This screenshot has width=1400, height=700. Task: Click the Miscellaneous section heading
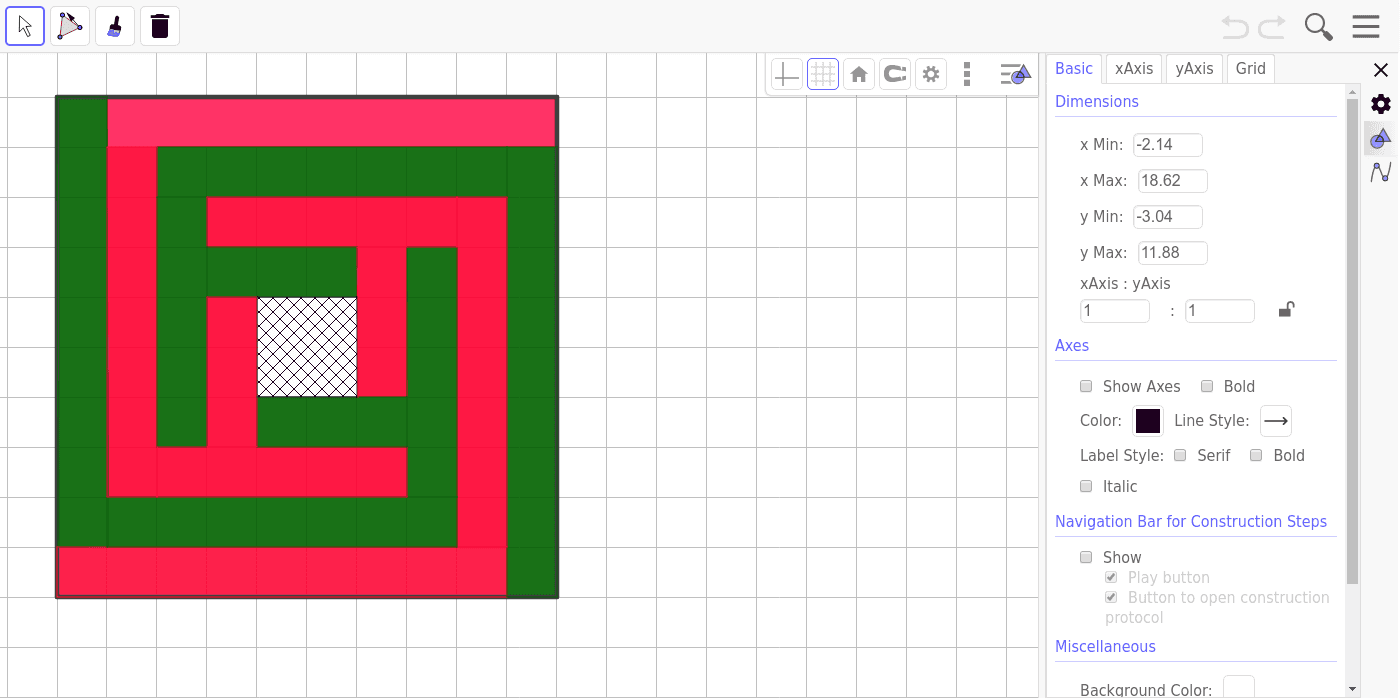[x=1105, y=646]
